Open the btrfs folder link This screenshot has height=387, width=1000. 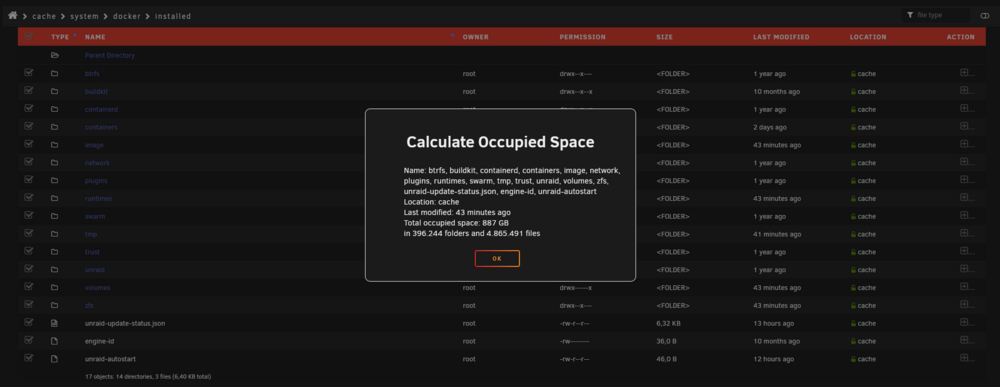click(x=92, y=73)
